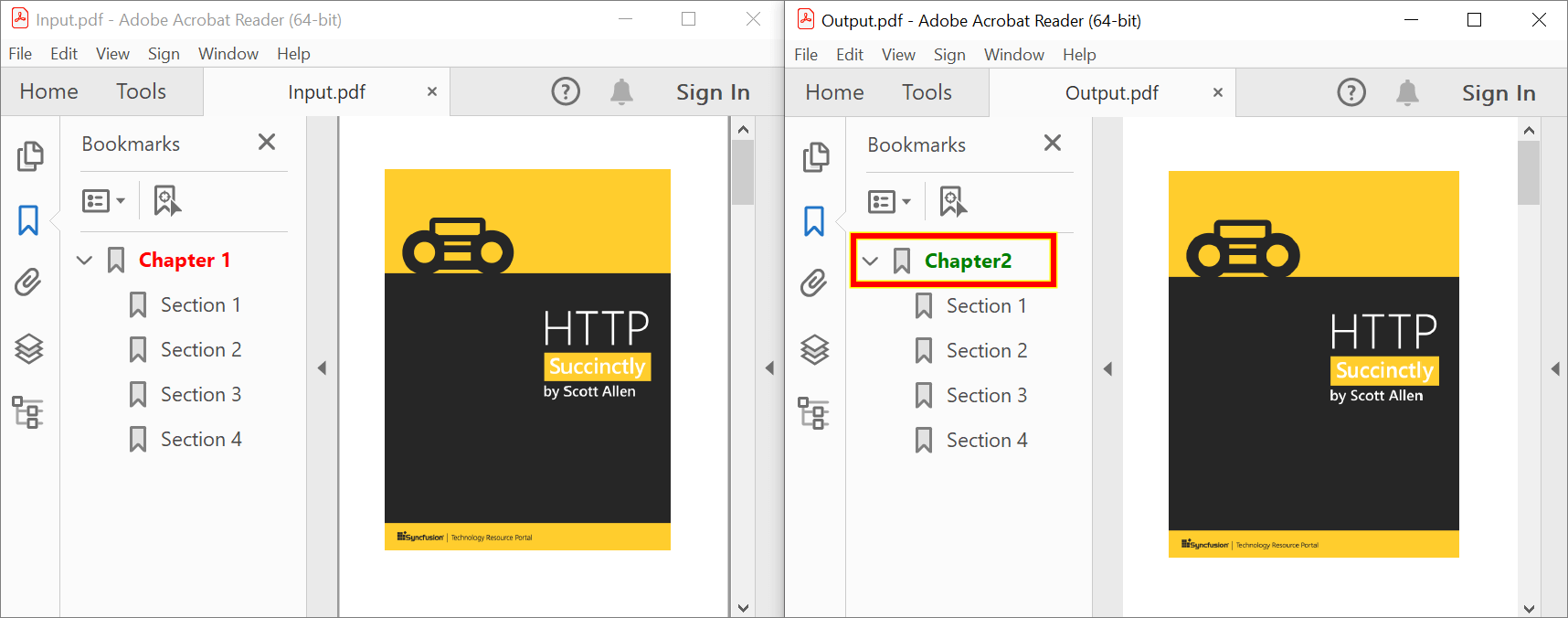Click Help question mark icon in Output.pdf window
Screen dimensions: 1568x618
pyautogui.click(x=1351, y=92)
